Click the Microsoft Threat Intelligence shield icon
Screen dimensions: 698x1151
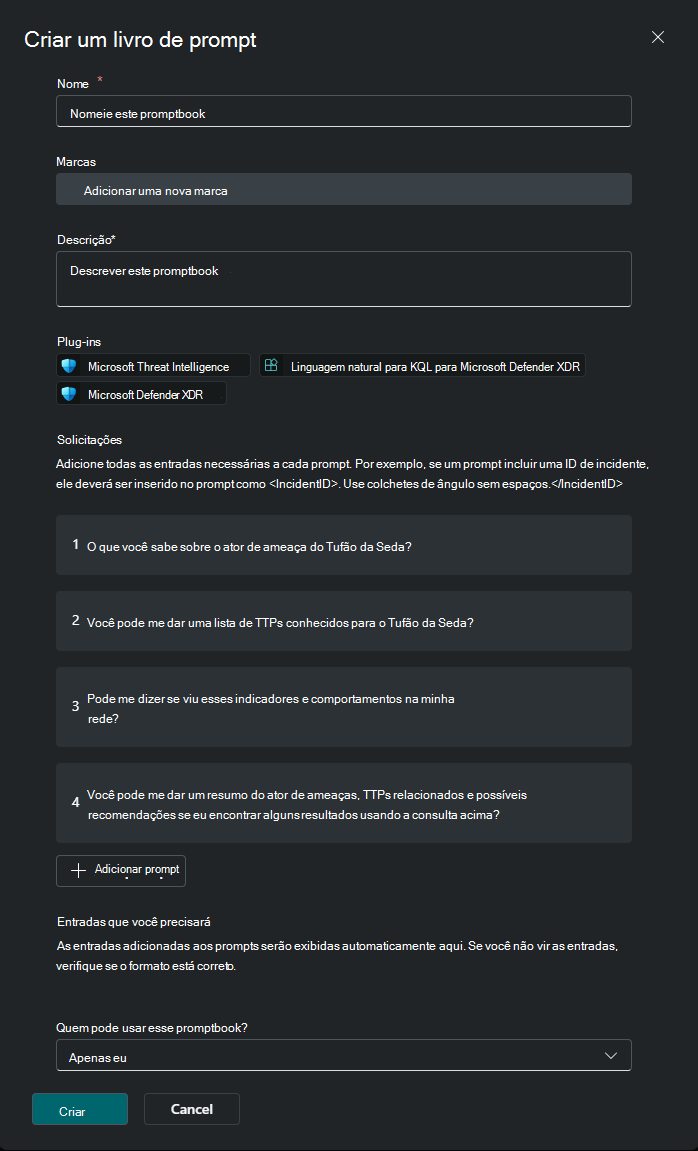(69, 367)
